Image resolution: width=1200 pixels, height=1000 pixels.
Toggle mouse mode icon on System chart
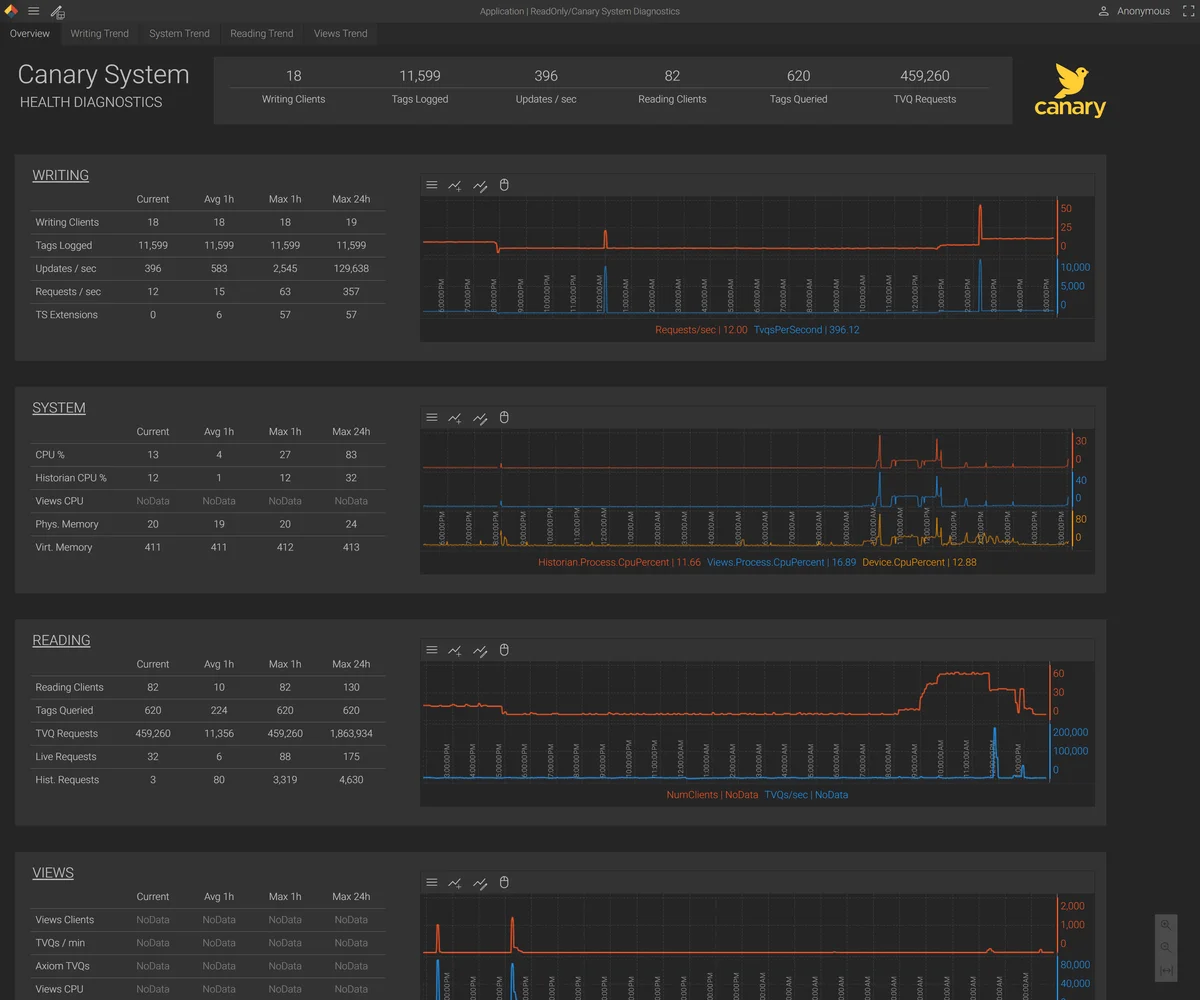point(504,418)
